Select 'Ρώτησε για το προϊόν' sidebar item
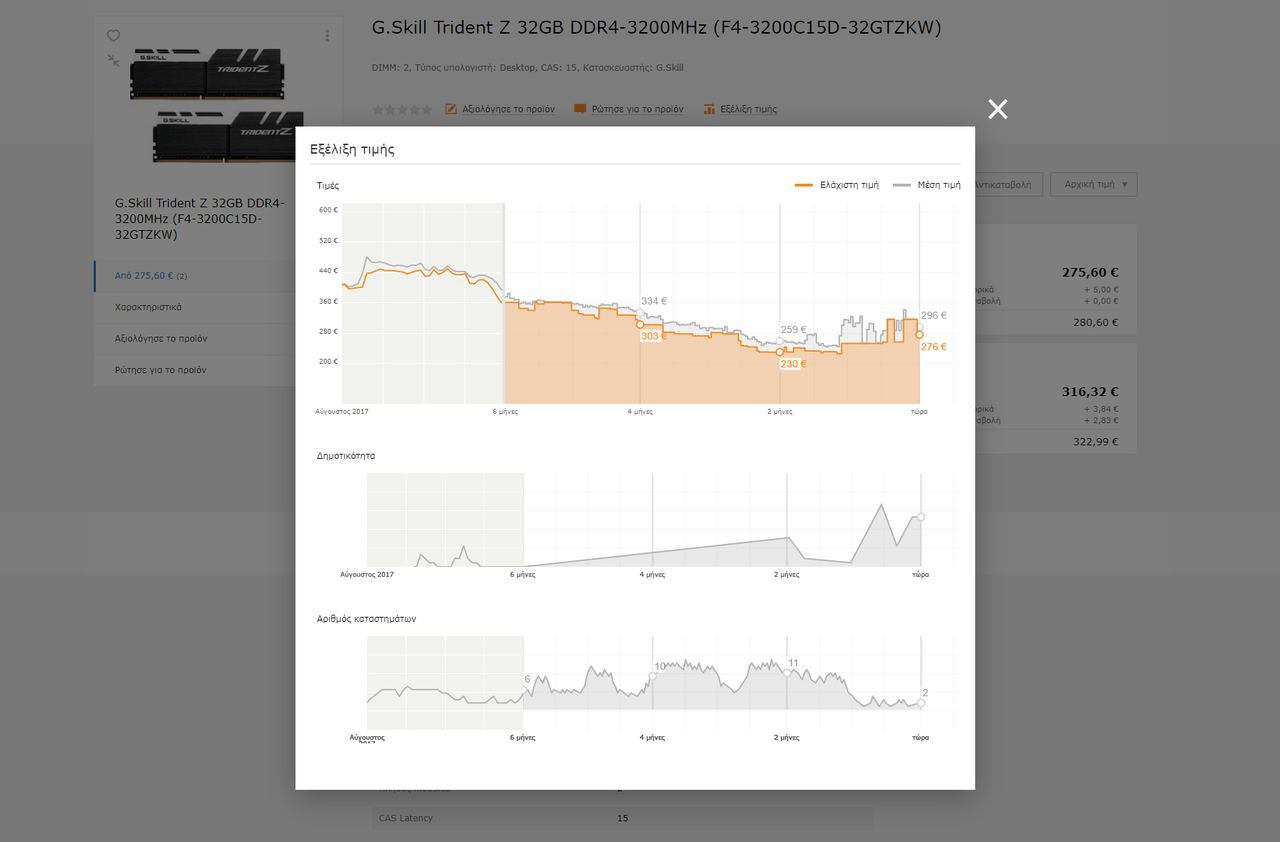1280x842 pixels. (x=218, y=369)
